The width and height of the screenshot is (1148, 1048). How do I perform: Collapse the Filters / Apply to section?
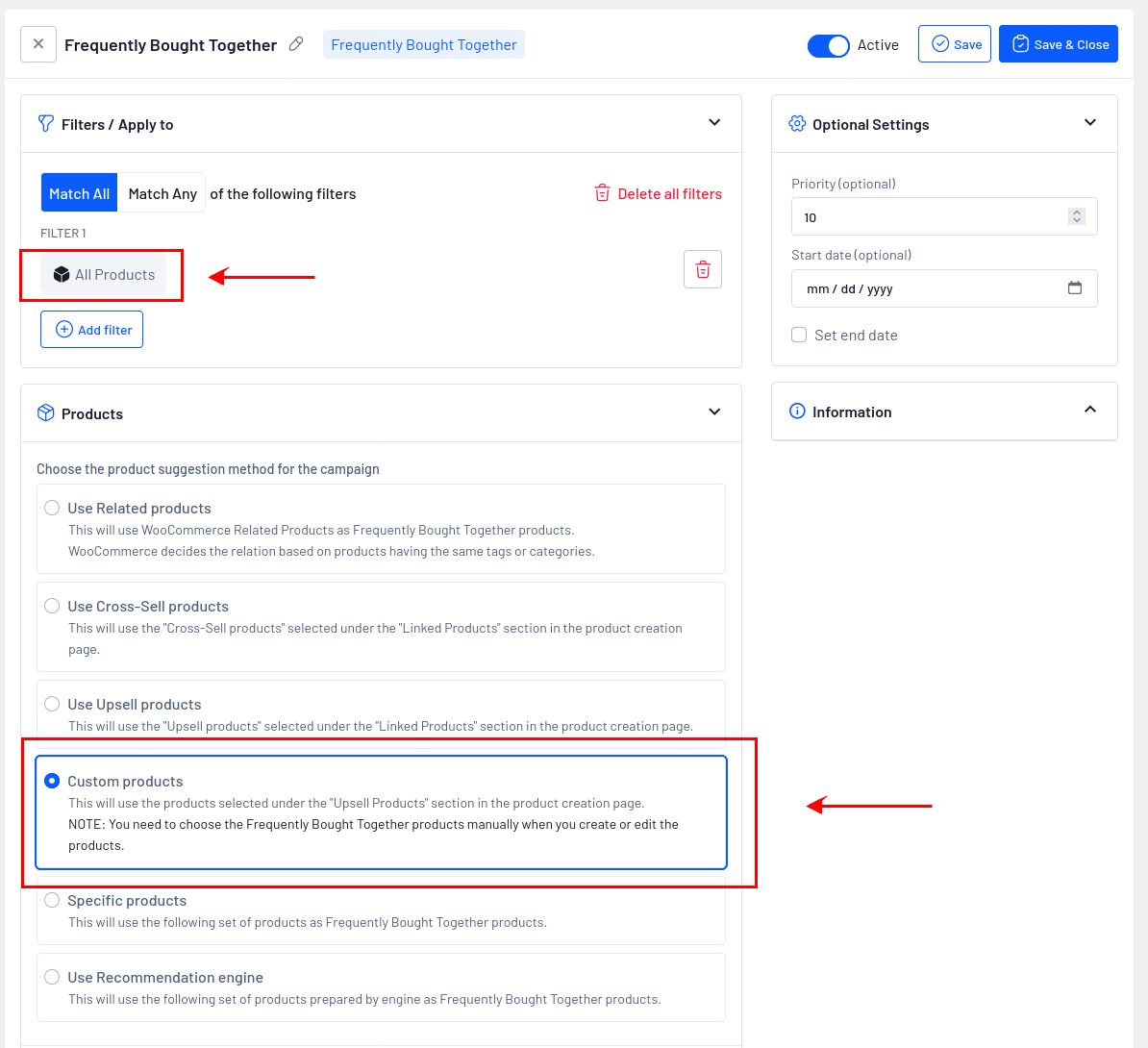coord(714,123)
